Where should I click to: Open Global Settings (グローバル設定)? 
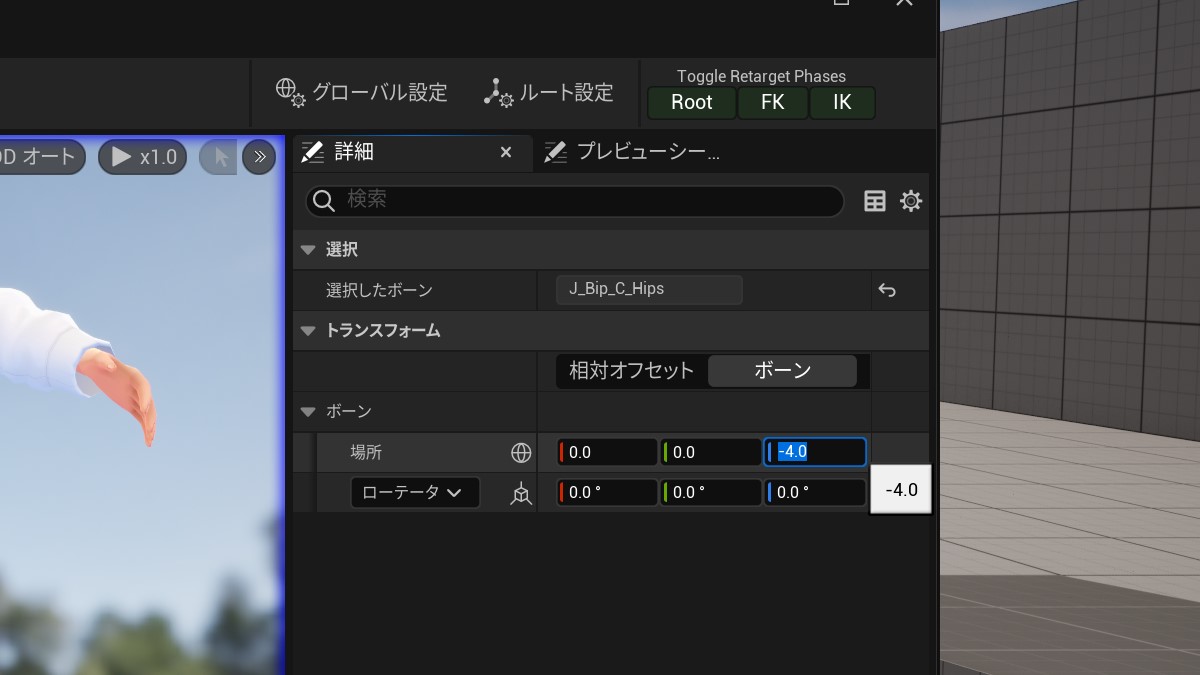(361, 93)
